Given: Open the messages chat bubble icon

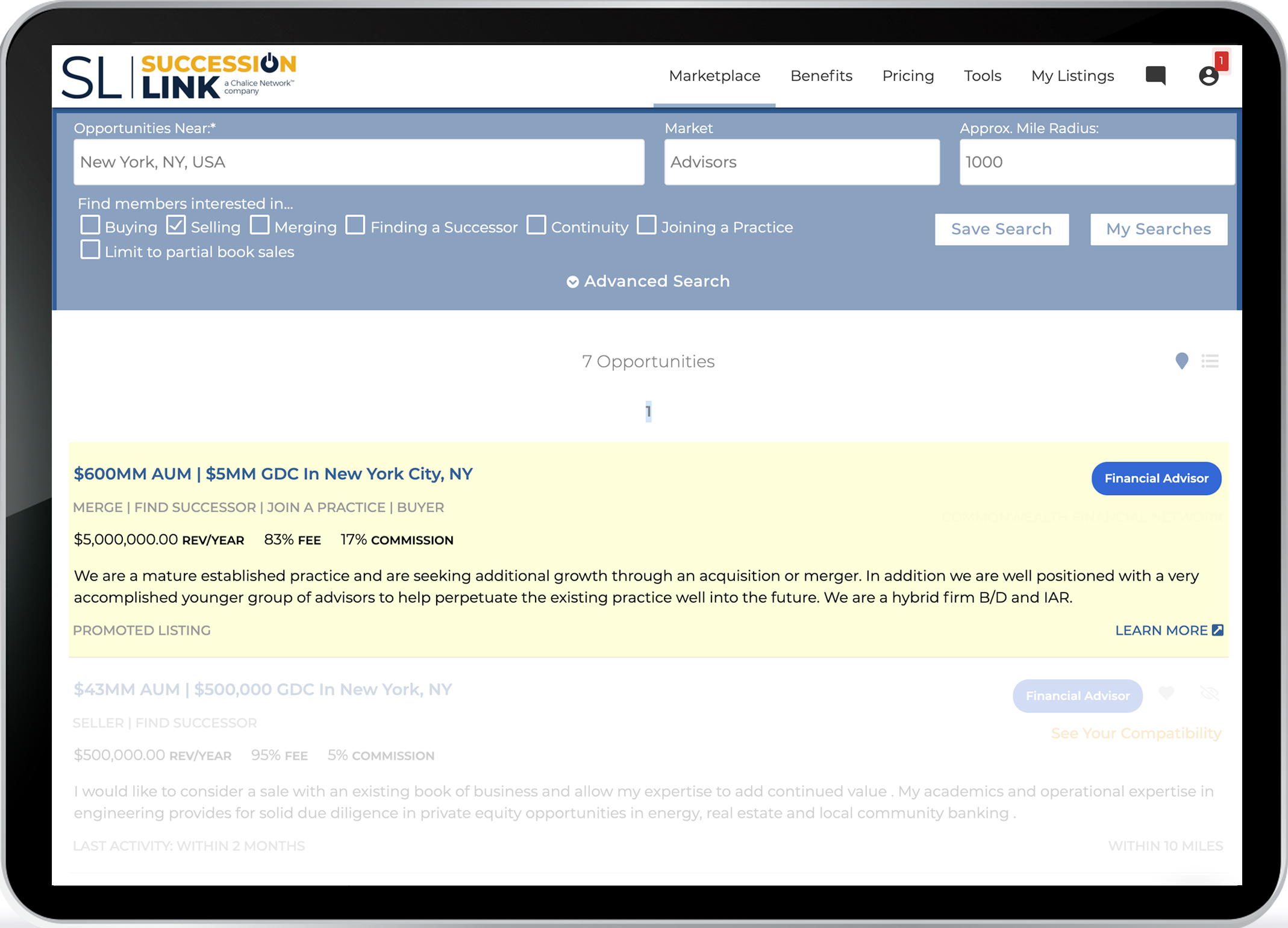Looking at the screenshot, I should click(x=1155, y=76).
